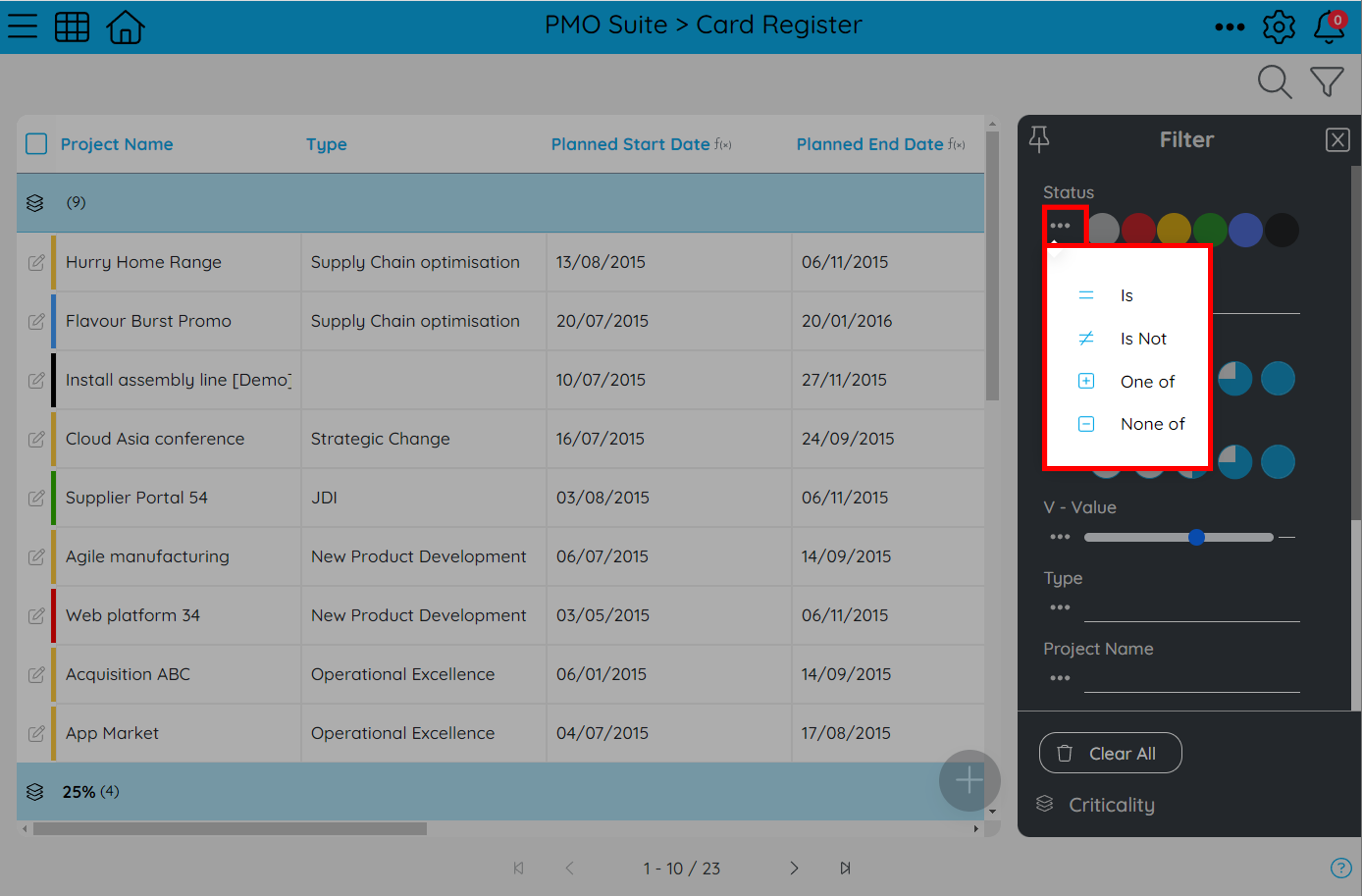Edit the Supplier Portal 54 row
1362x896 pixels.
coord(36,498)
